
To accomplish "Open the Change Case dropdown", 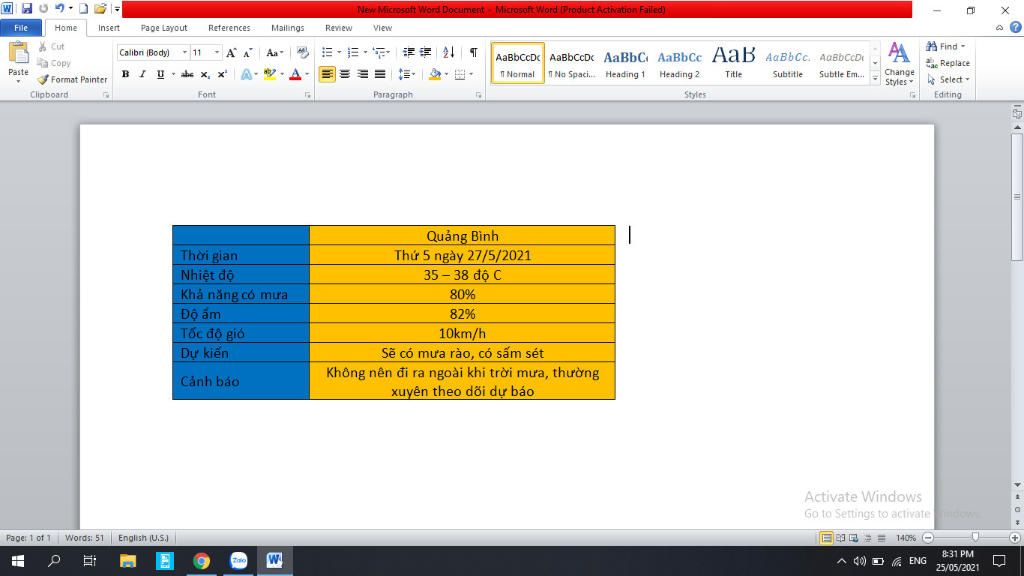I will click(274, 52).
